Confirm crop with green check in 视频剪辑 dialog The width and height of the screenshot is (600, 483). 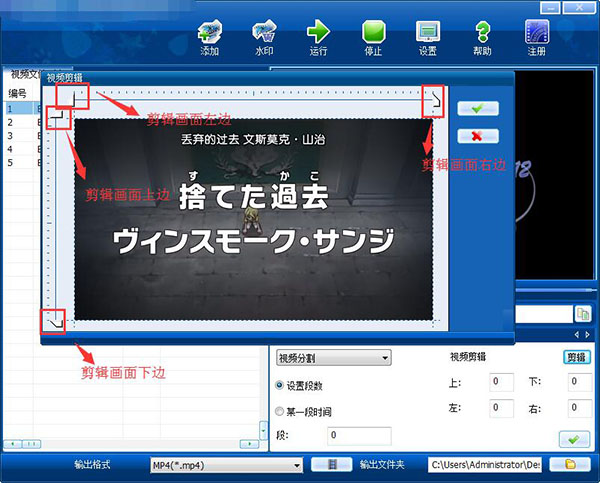click(478, 109)
